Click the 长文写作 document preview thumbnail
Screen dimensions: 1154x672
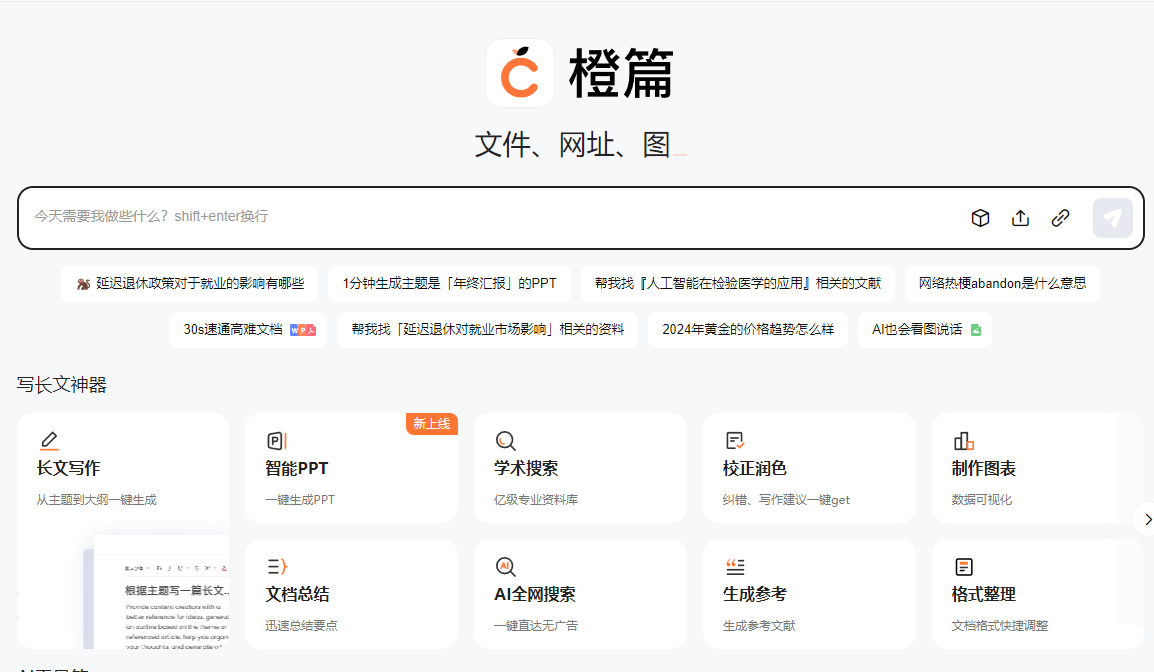156,593
